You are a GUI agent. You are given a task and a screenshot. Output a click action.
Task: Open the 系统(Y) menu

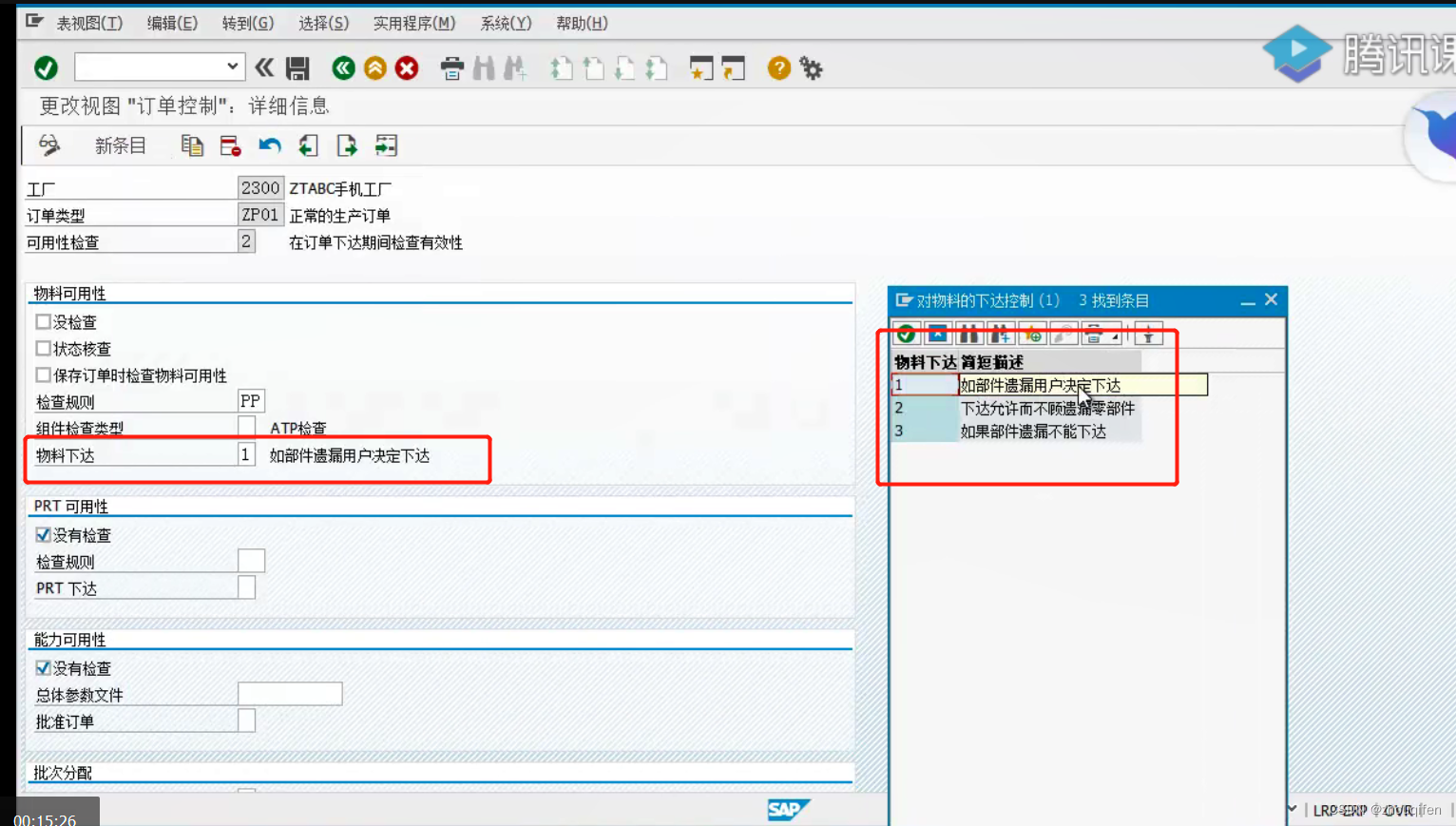click(506, 23)
